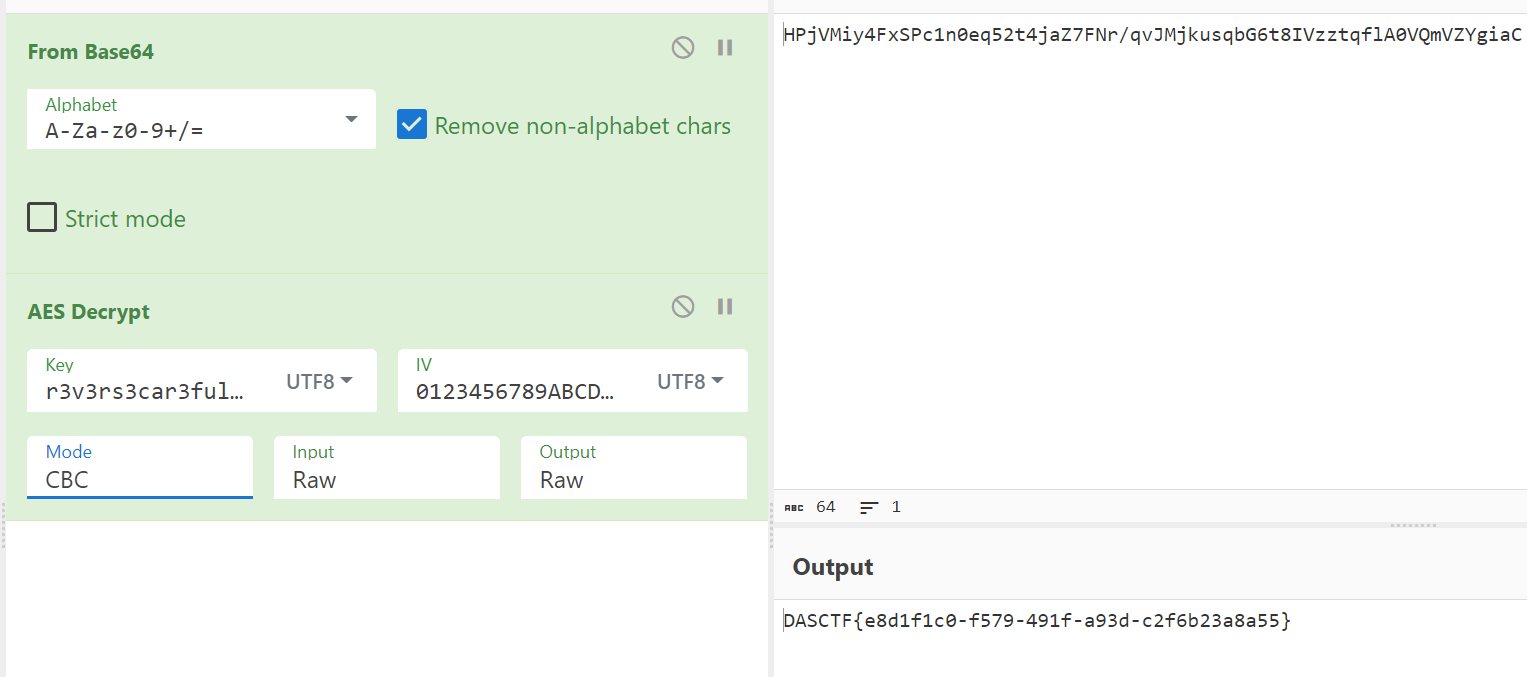
Task: Click the input character count icon
Action: point(794,508)
